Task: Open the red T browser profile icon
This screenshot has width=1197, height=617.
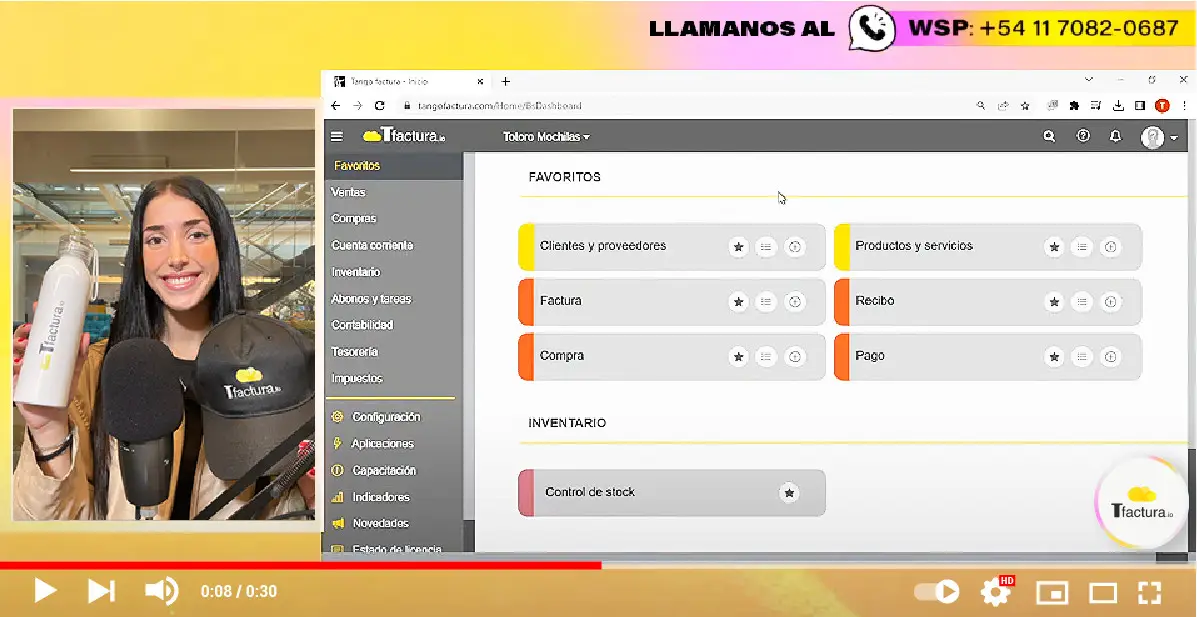Action: pos(1163,105)
